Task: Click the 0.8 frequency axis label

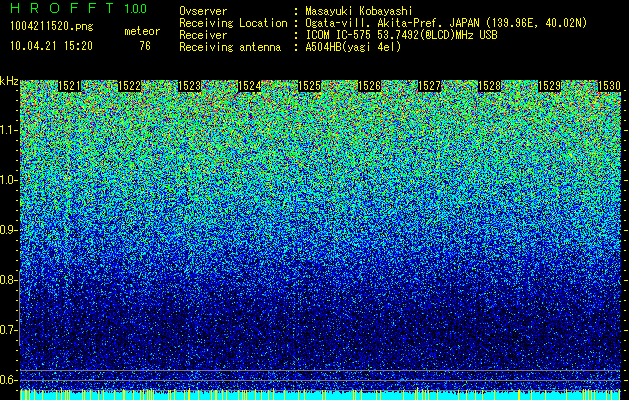Action: click(x=9, y=280)
